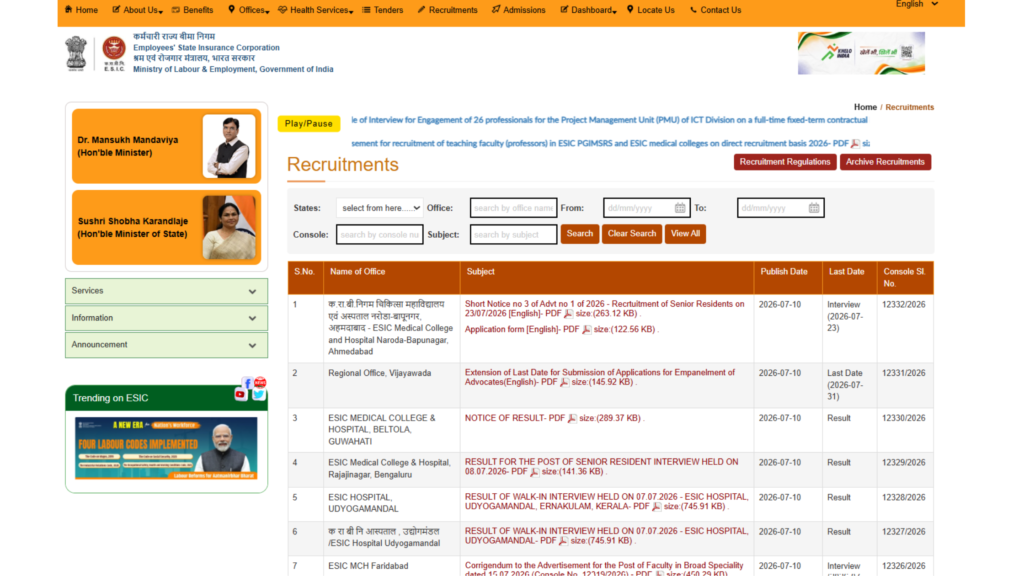
Task: Click the PDF icon beside Short Notice no 3
Action: (568, 314)
